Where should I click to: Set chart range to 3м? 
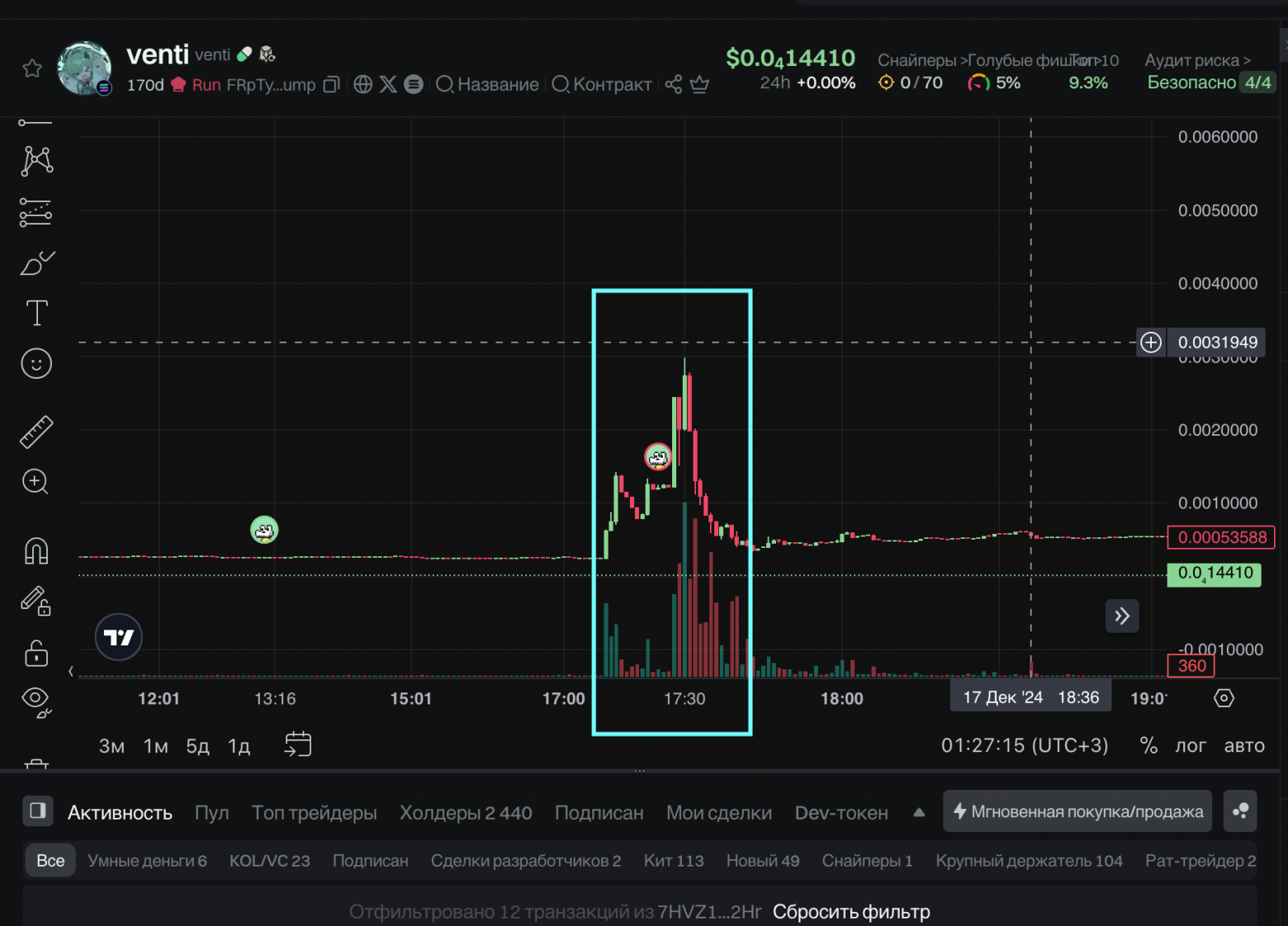click(111, 746)
